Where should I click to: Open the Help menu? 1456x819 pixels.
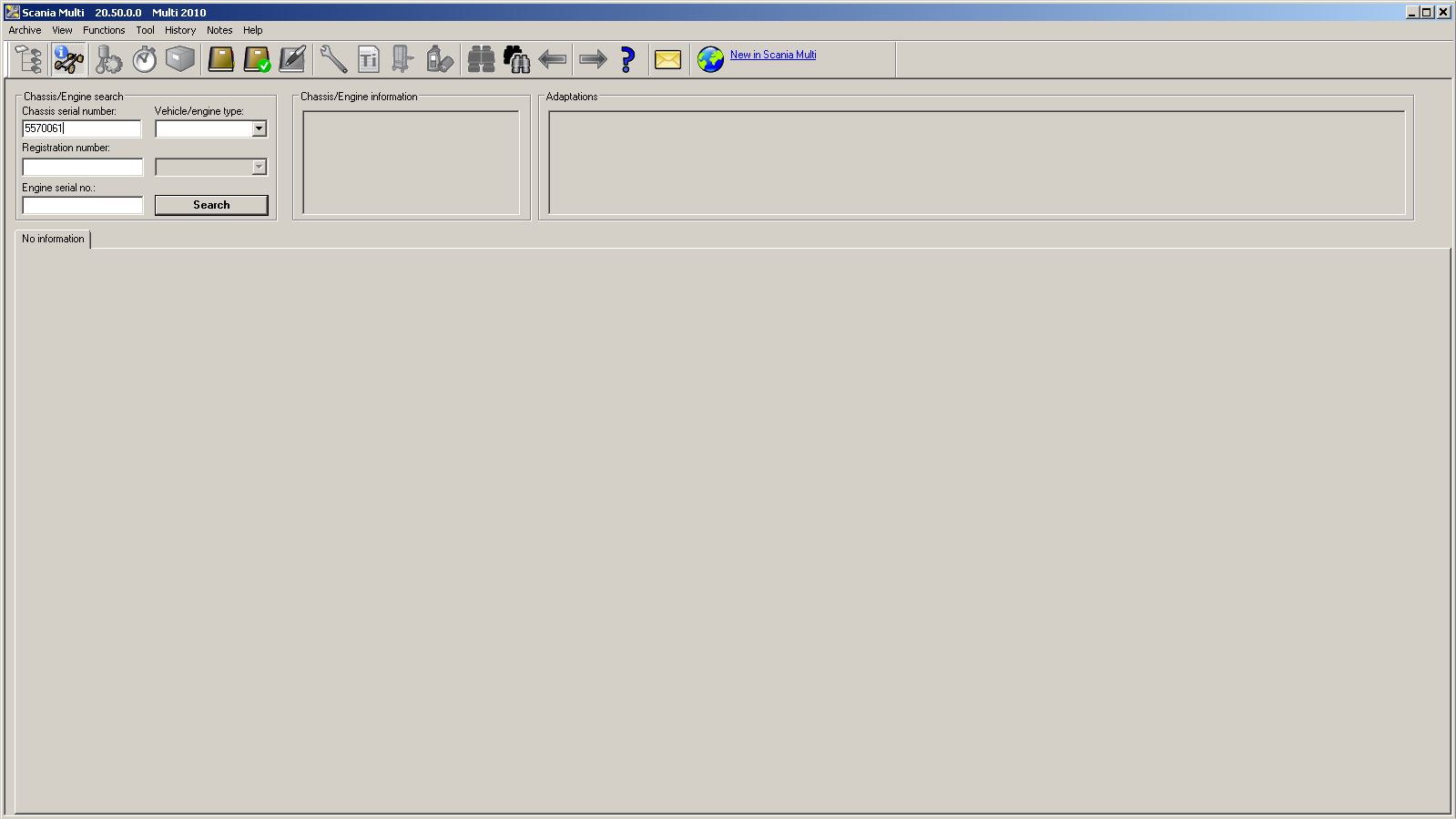coord(252,30)
